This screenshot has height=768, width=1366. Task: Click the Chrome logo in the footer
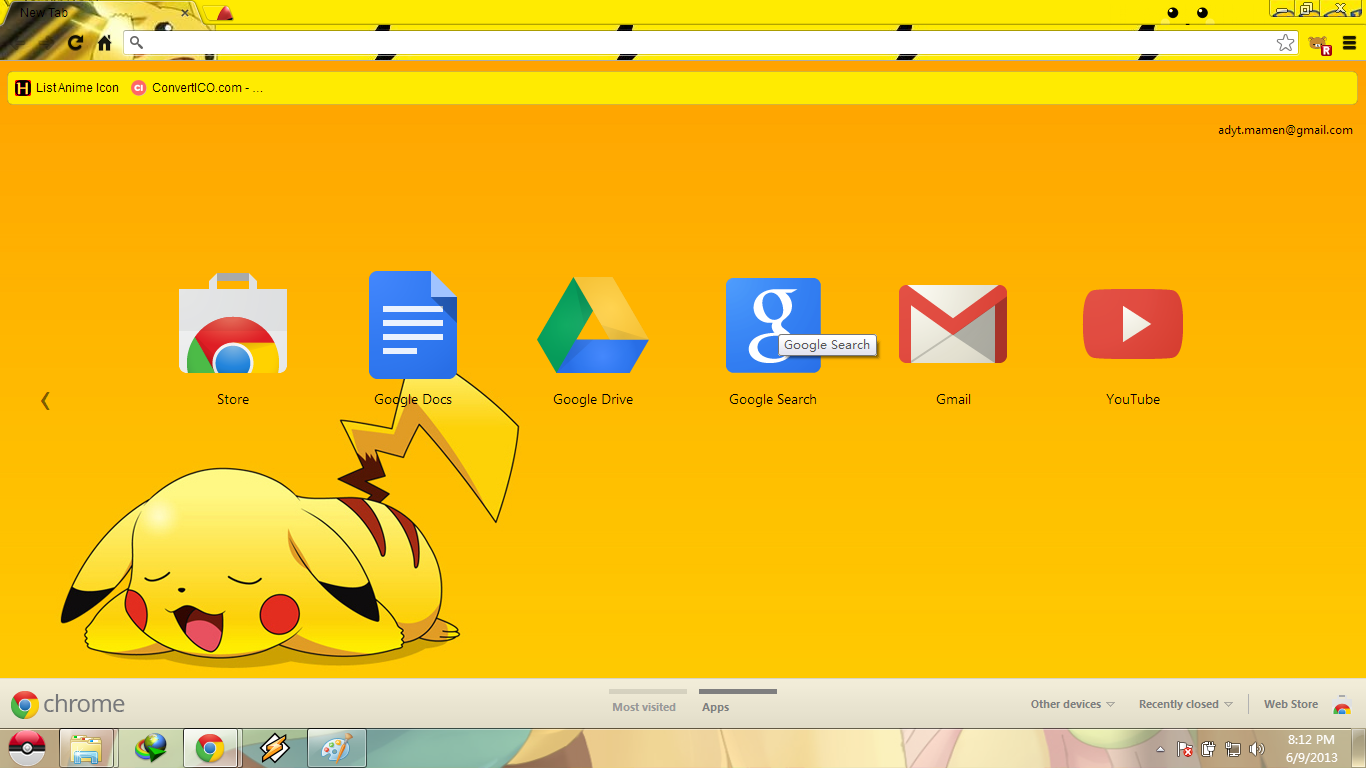click(68, 704)
